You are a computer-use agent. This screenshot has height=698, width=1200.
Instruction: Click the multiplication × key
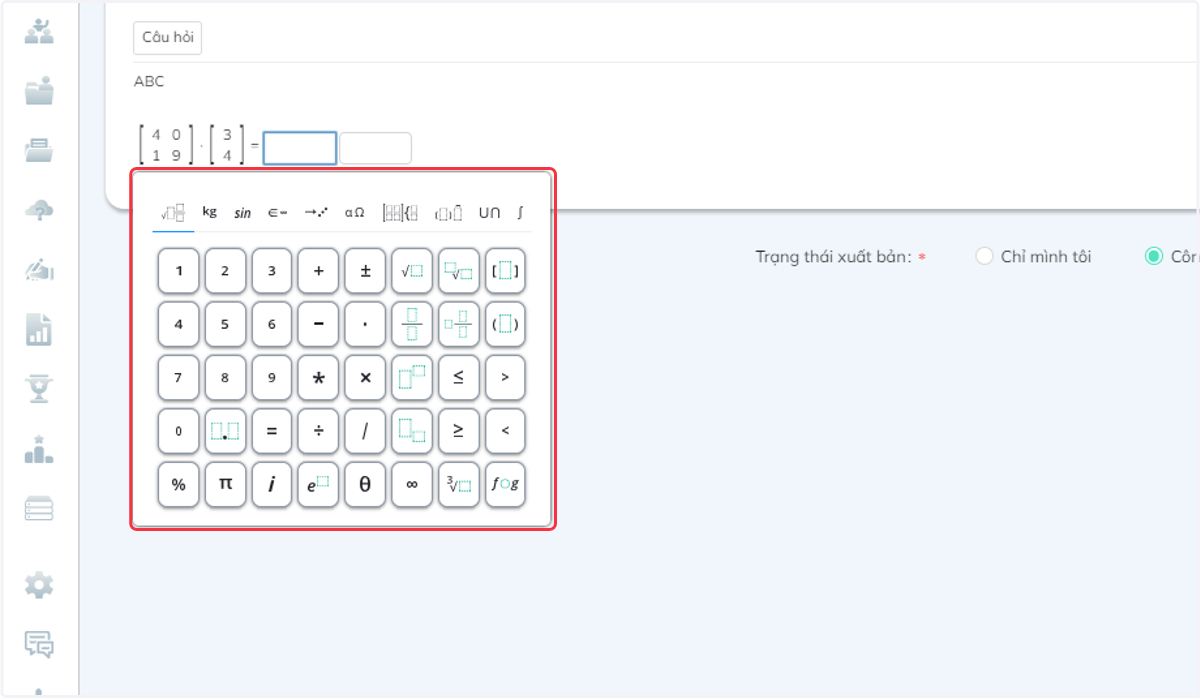365,377
